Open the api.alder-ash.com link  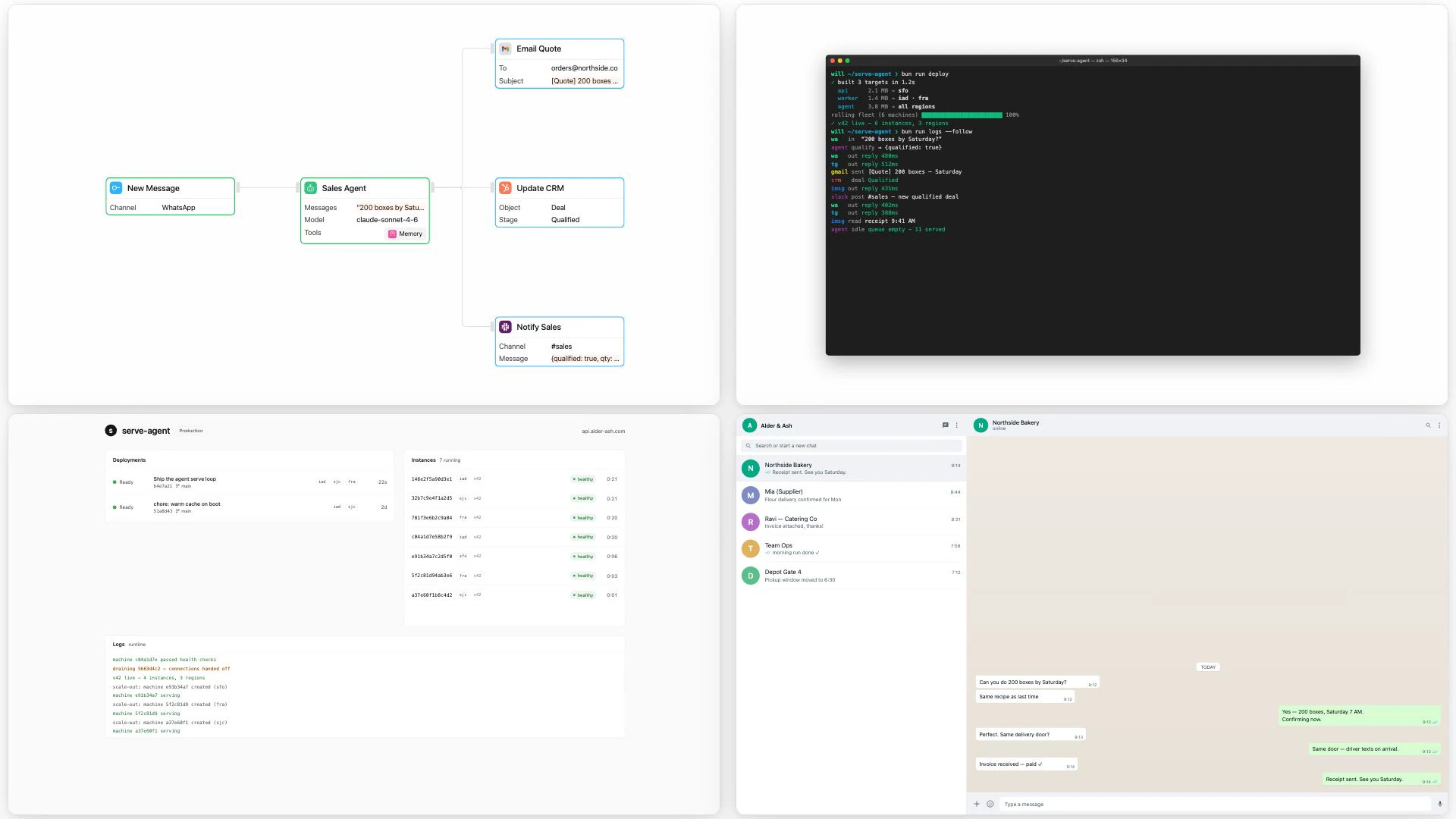click(604, 431)
